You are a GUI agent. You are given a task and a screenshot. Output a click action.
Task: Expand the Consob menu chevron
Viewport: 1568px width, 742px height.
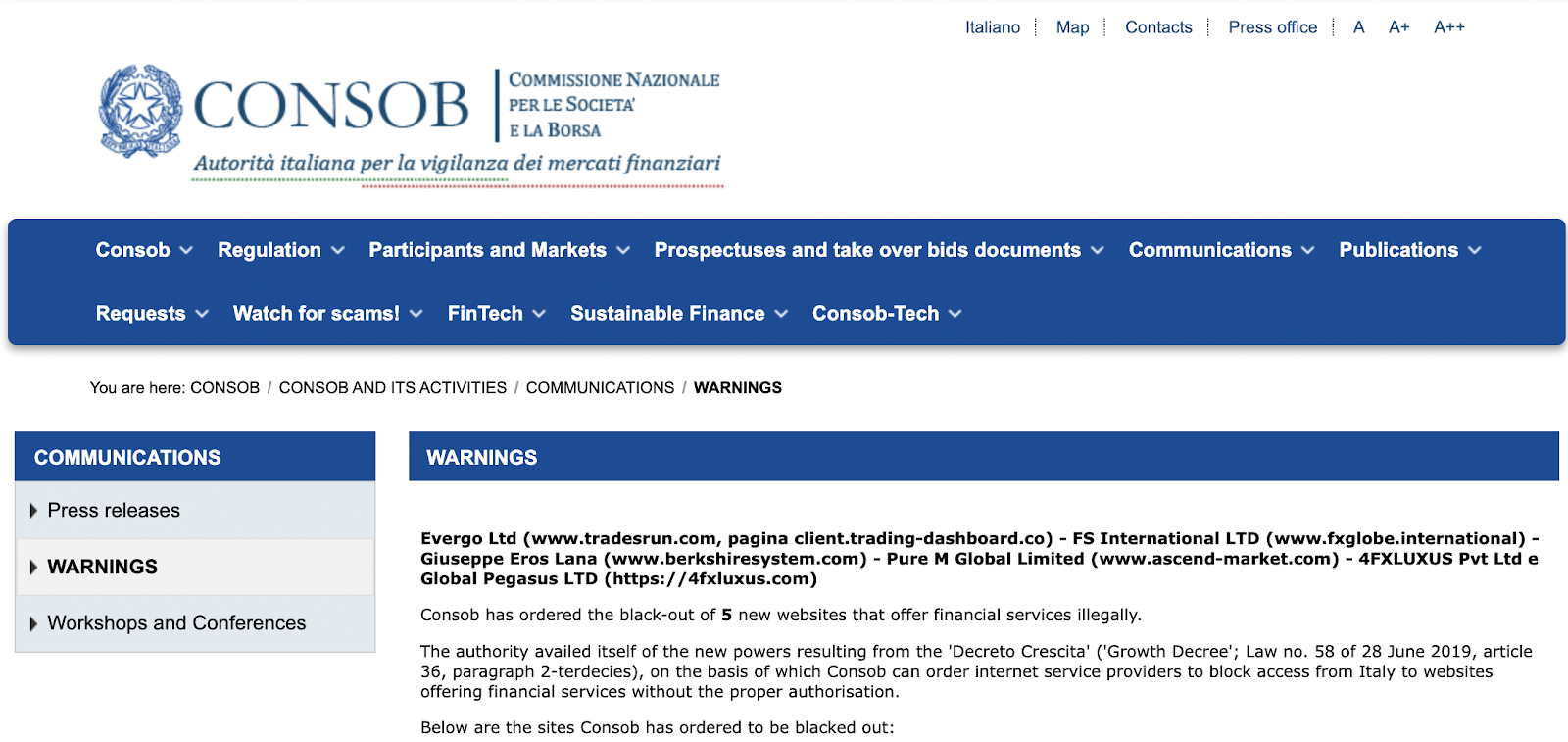[x=186, y=251]
